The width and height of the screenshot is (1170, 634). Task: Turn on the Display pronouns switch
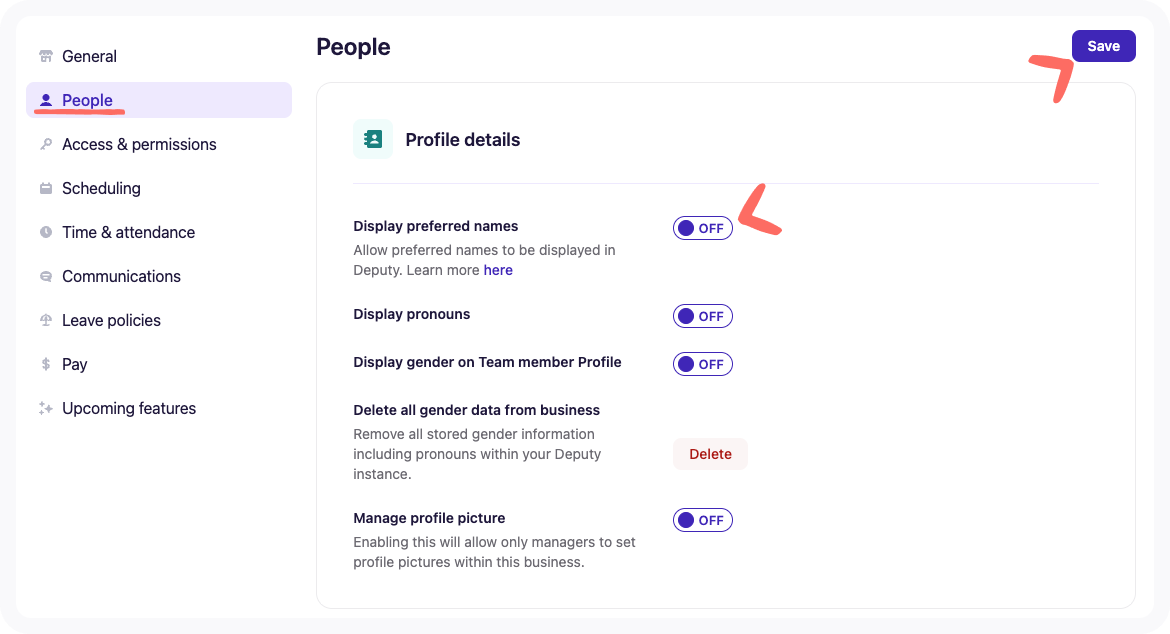coord(703,316)
